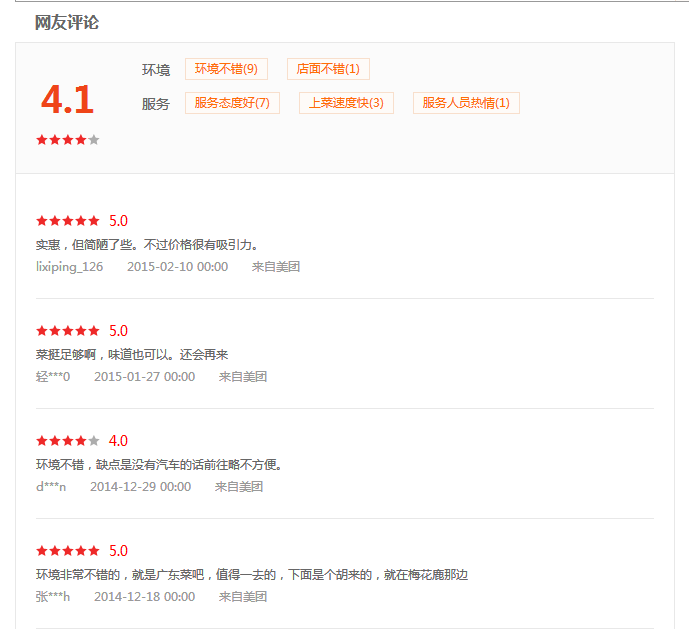Click the overall 4.1 score
The image size is (689, 629).
67,99
